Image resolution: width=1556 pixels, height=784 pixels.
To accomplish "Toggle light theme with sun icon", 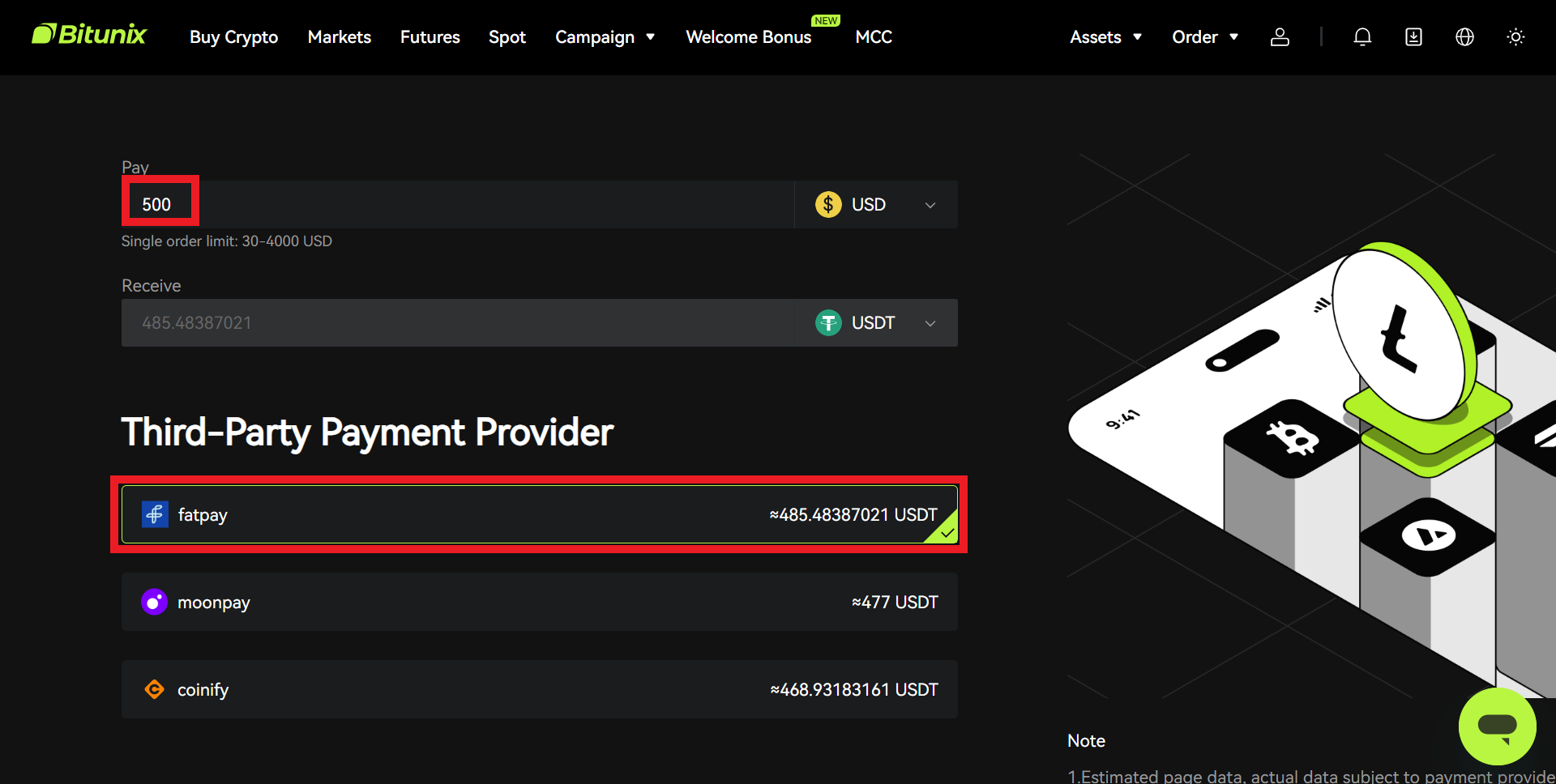I will pos(1515,37).
